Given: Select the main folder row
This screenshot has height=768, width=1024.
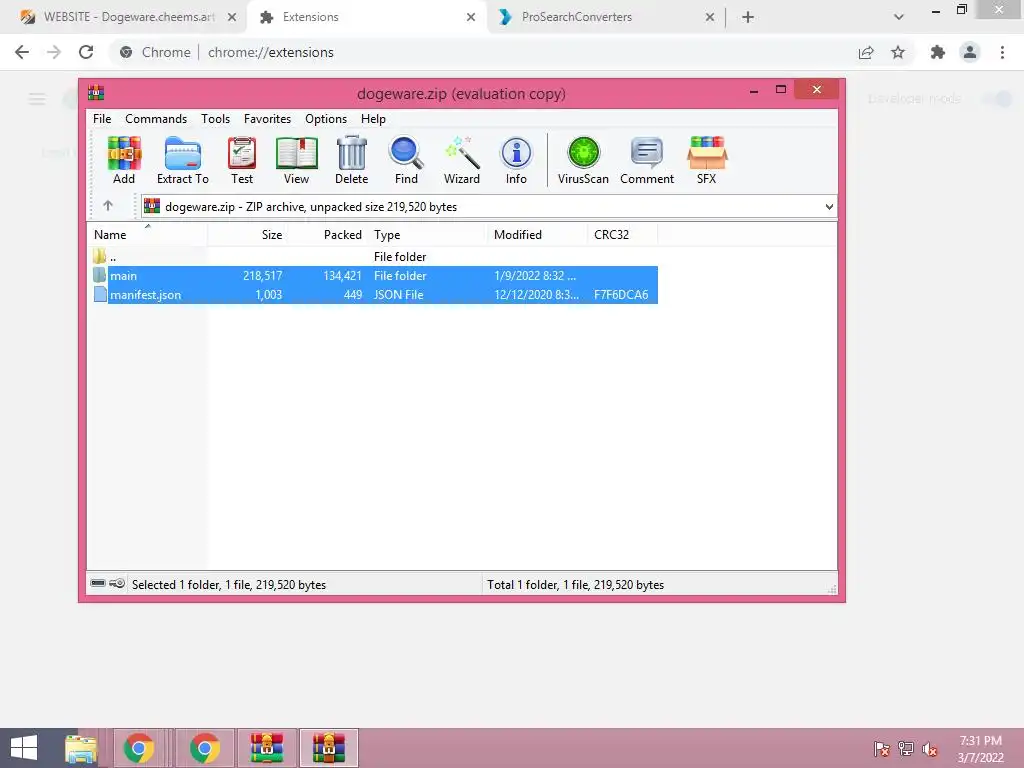Looking at the screenshot, I should click(x=373, y=276).
